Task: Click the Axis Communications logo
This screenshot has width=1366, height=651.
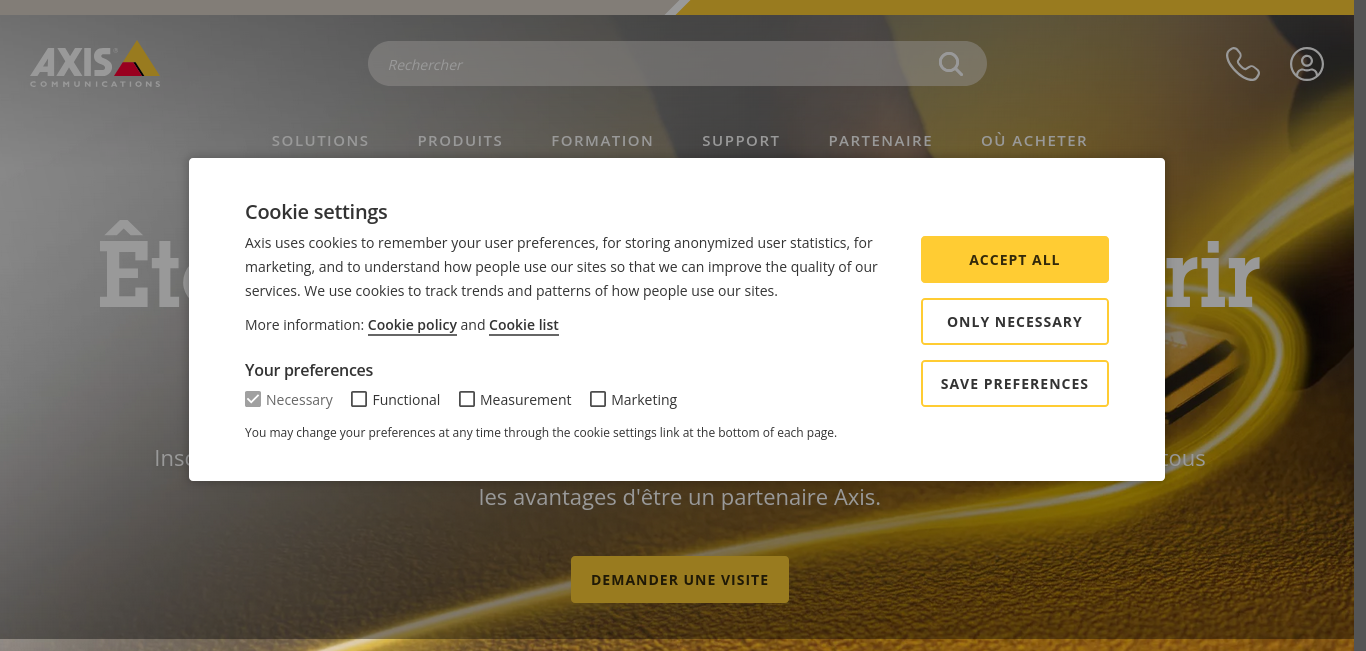Action: click(x=95, y=65)
